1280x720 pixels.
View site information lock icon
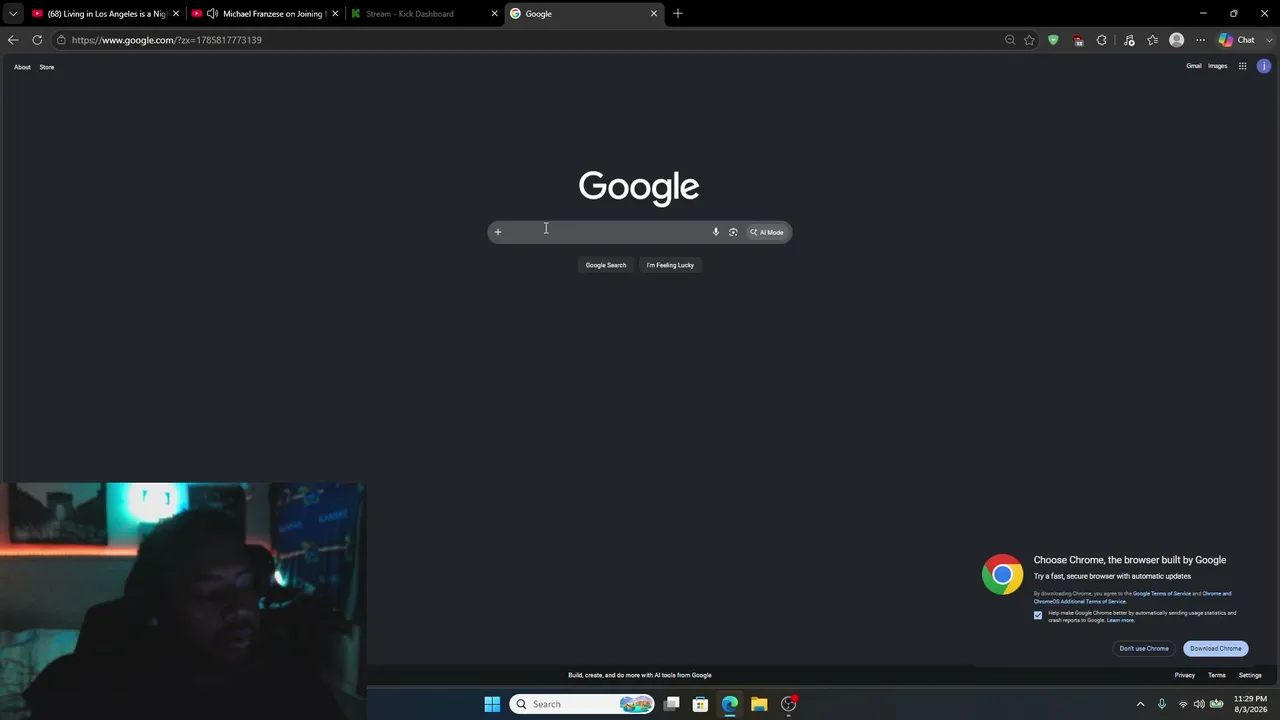coord(61,40)
